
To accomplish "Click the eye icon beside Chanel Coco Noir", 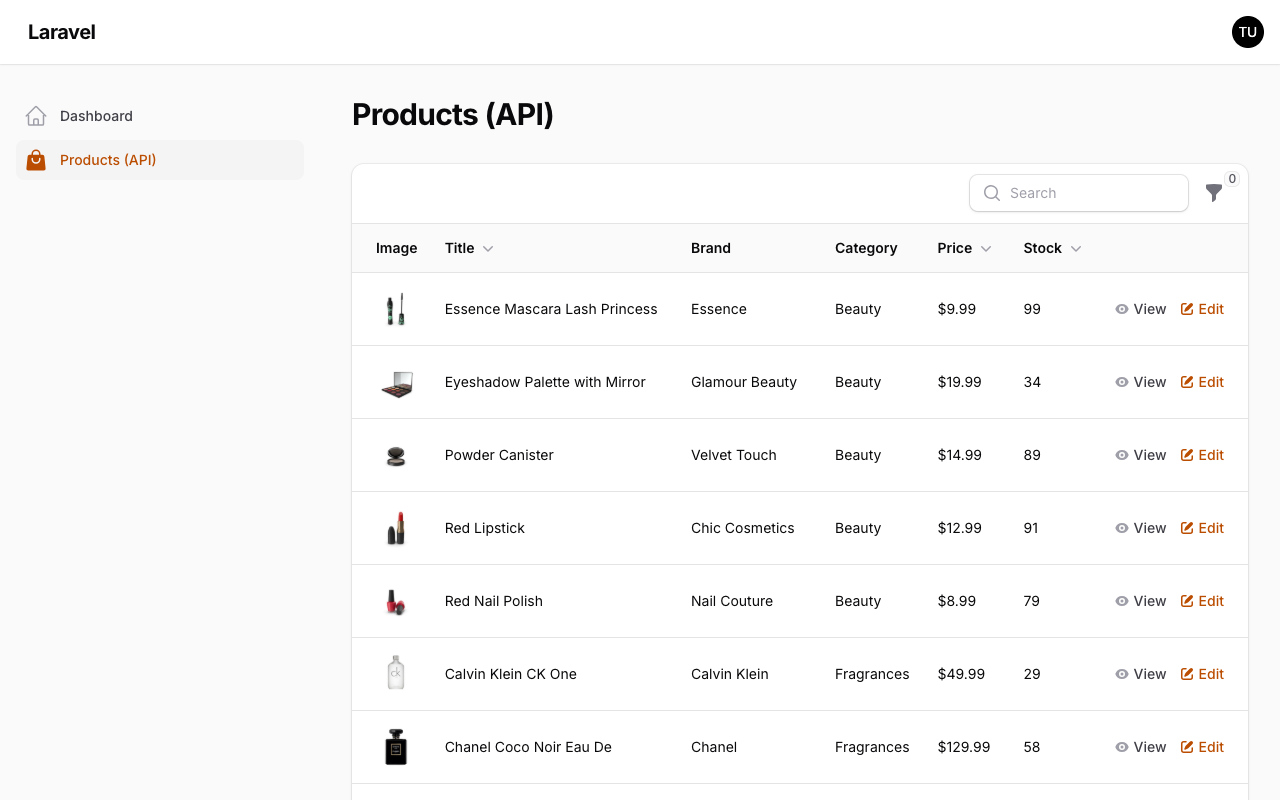I will pyautogui.click(x=1121, y=747).
